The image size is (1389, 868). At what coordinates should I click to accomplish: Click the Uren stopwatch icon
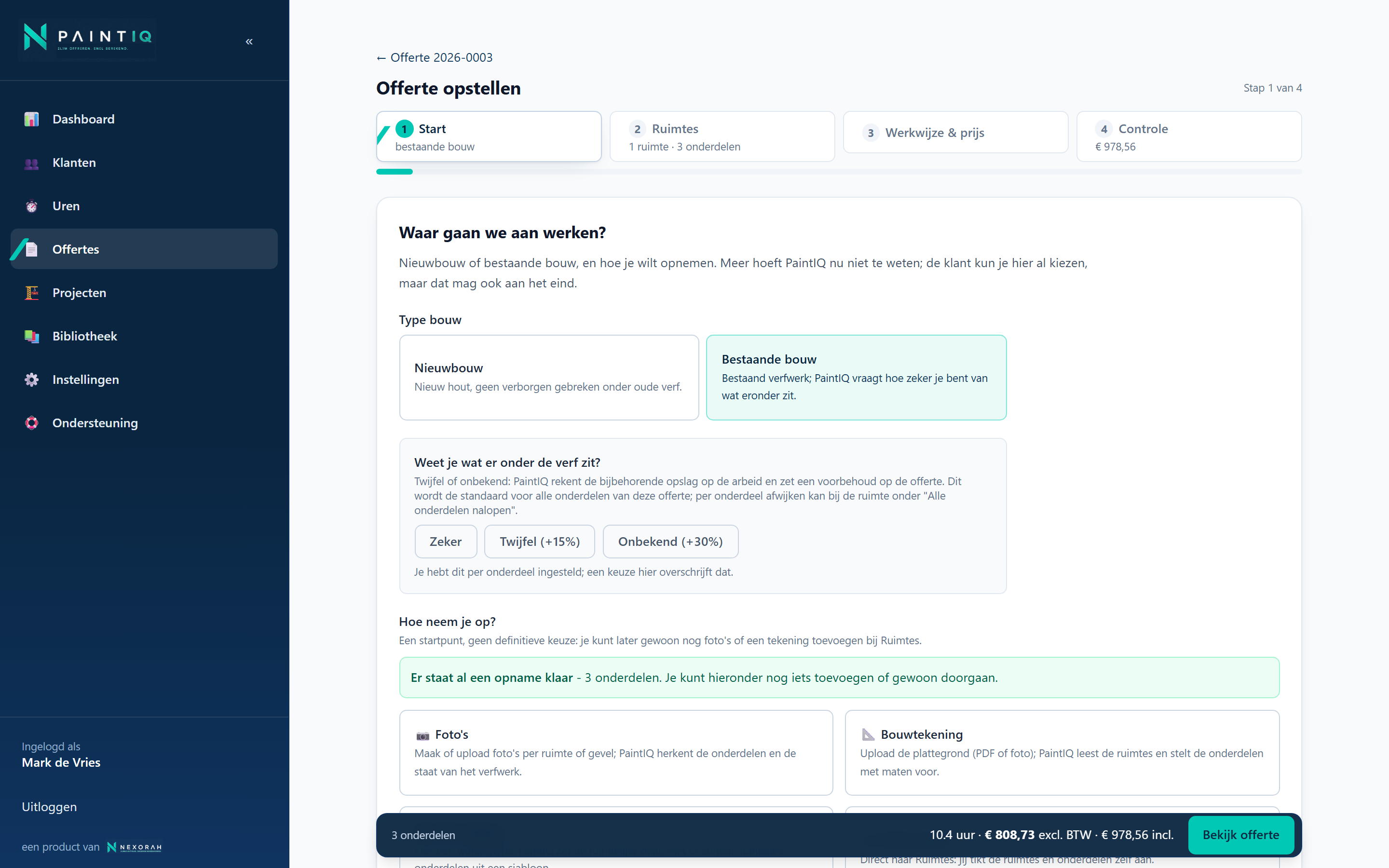point(31,206)
